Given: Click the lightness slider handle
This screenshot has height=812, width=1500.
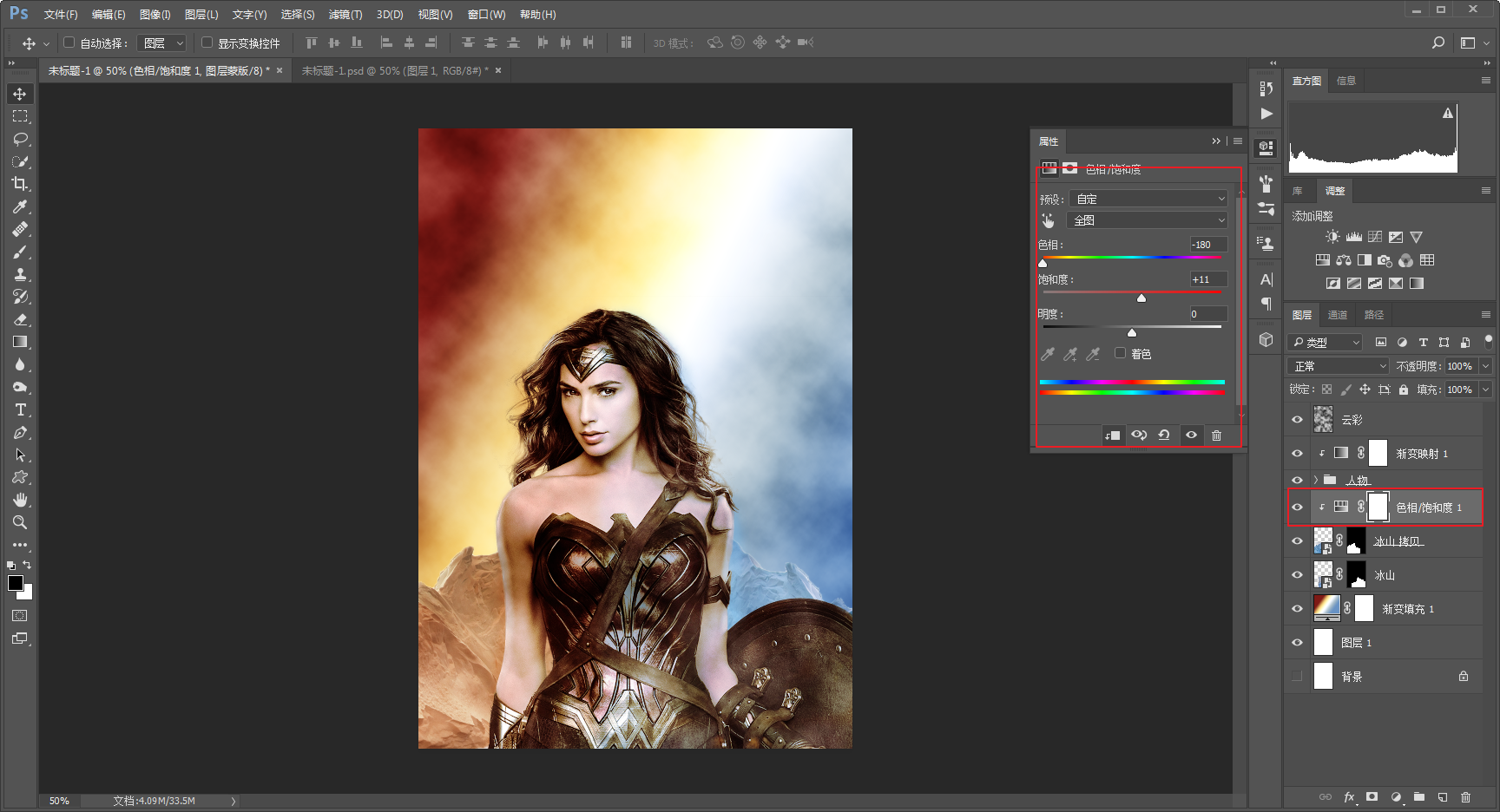Looking at the screenshot, I should (x=1132, y=332).
